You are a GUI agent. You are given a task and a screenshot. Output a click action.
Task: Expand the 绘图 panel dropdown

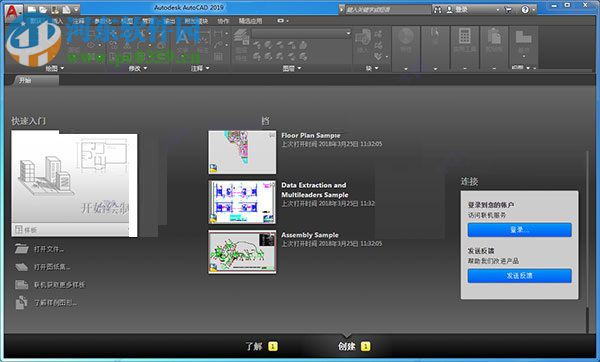pos(55,68)
